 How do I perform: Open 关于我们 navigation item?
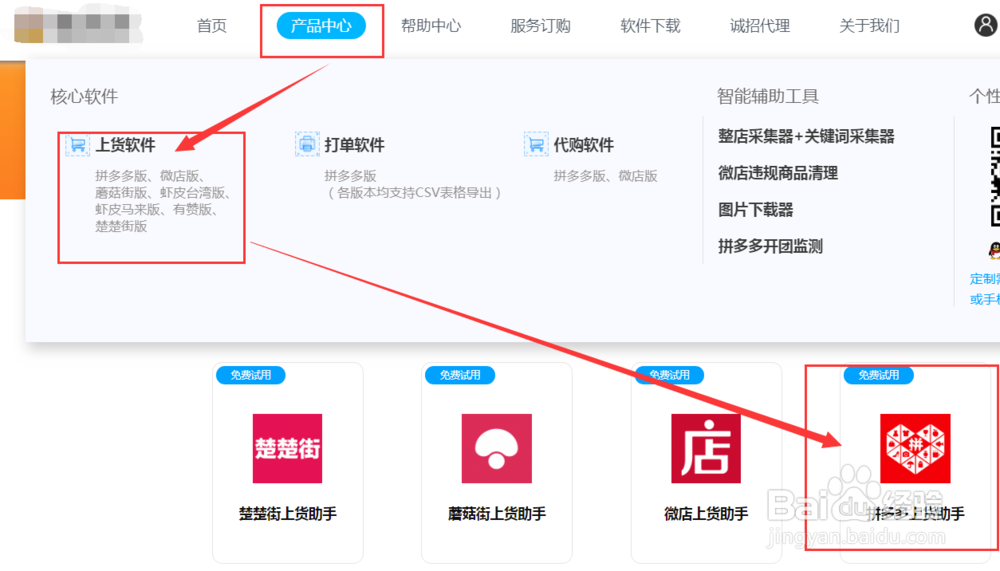[x=870, y=26]
